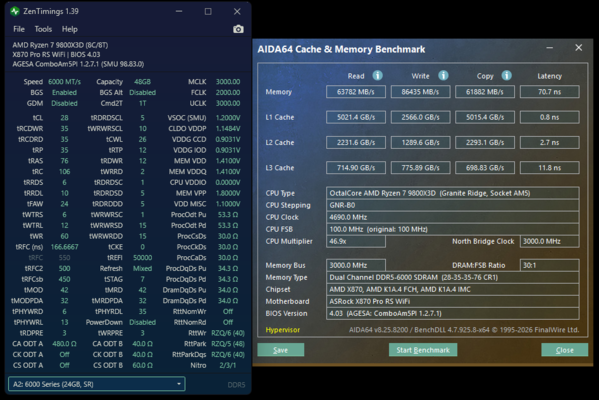
Task: Maximize the ZenTimings window
Action: pos(208,11)
